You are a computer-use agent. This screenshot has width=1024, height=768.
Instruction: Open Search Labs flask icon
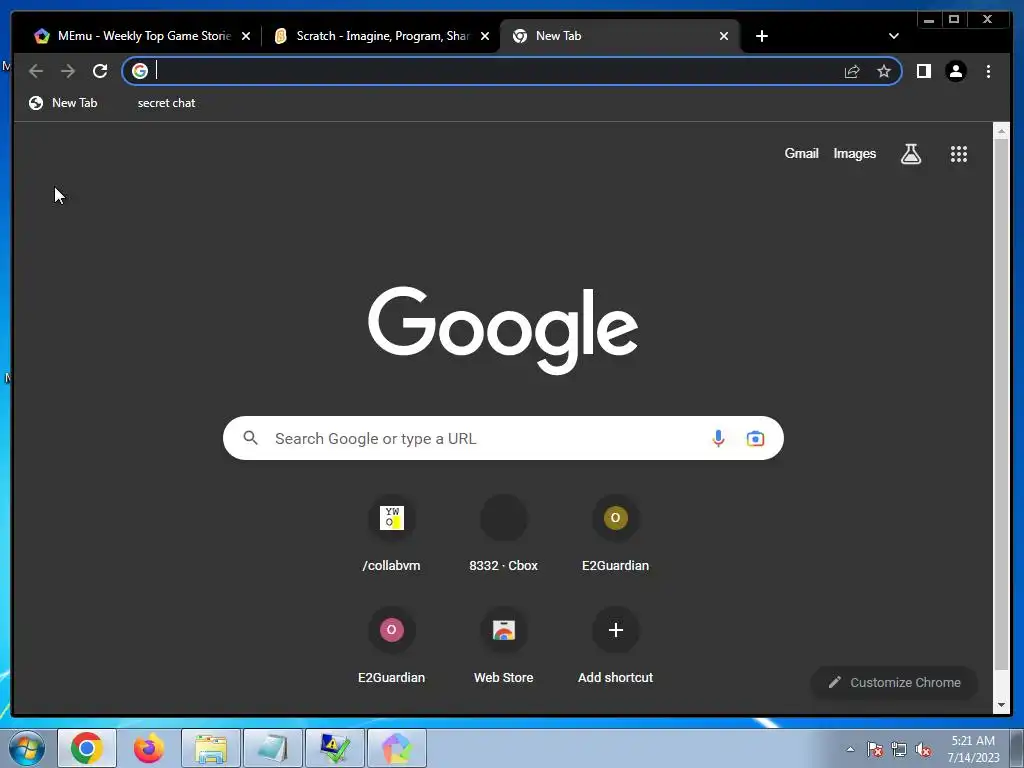pos(910,154)
